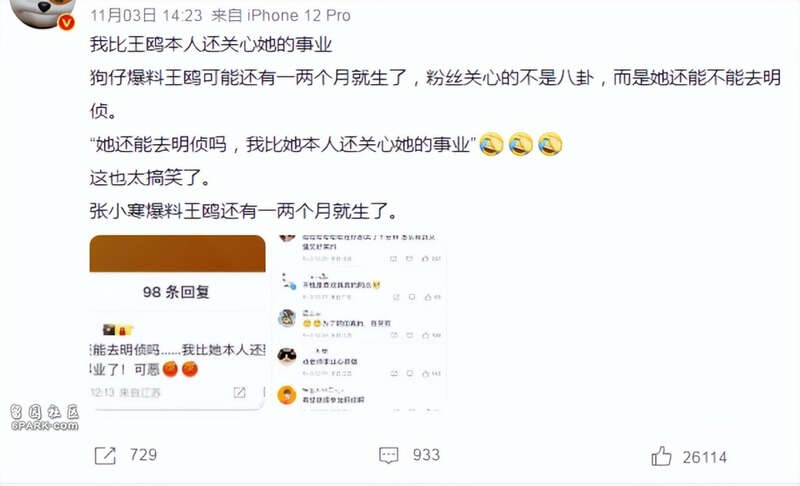Click the share icon beside 729

(x=106, y=455)
